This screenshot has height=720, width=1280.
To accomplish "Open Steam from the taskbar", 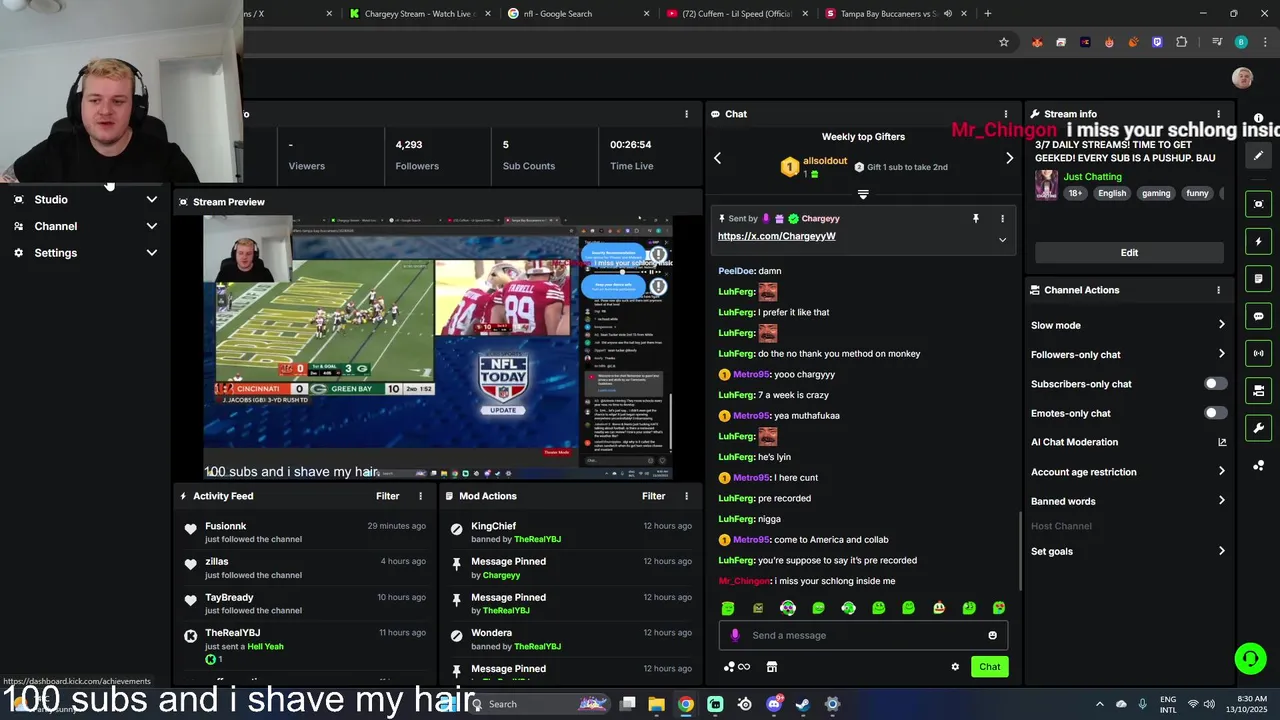I will [x=803, y=704].
